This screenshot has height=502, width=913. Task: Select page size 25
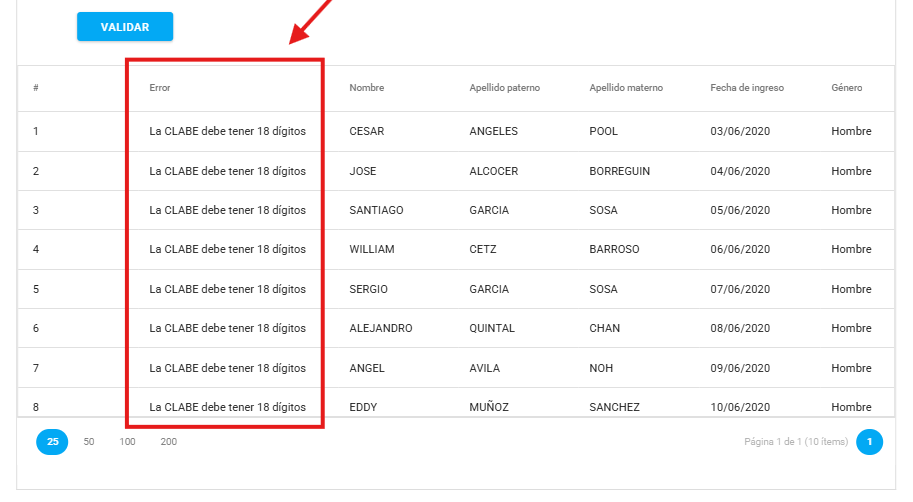point(52,442)
